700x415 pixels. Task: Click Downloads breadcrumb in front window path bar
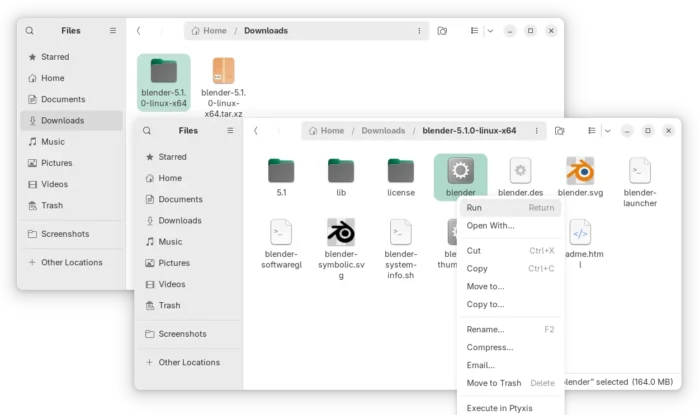click(383, 131)
